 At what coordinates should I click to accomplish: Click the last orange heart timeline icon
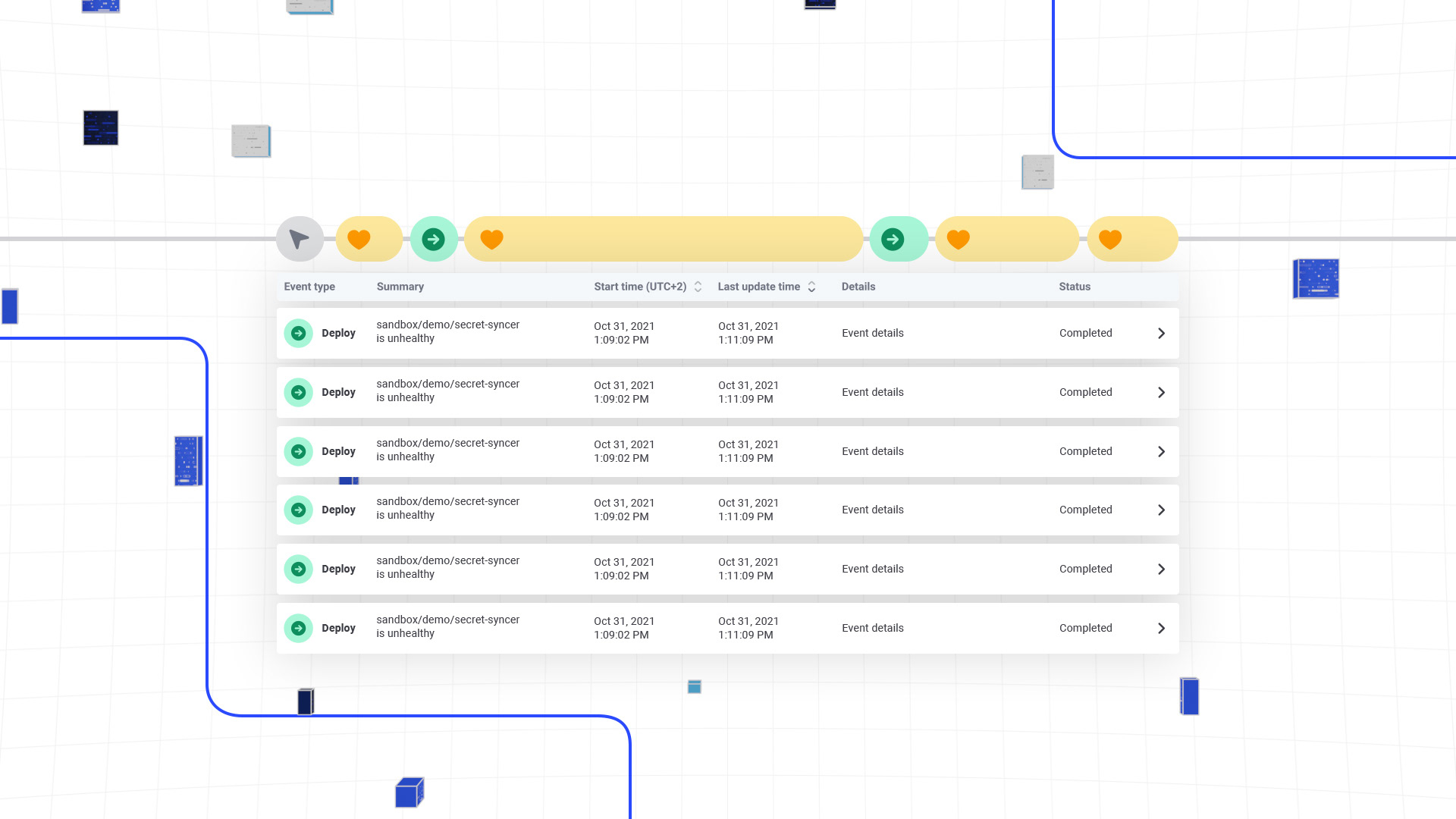(1110, 240)
